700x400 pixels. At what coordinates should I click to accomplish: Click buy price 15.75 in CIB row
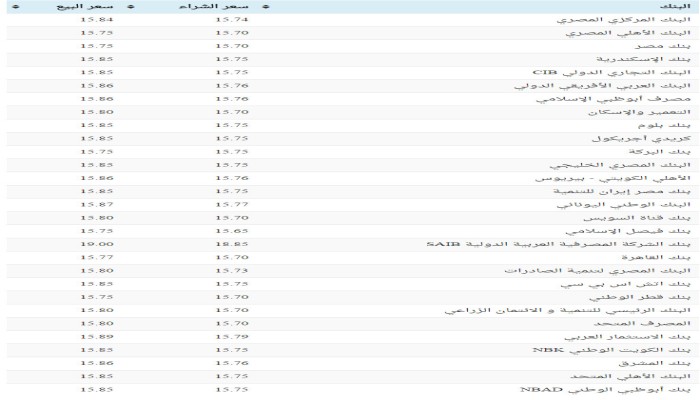(232, 72)
